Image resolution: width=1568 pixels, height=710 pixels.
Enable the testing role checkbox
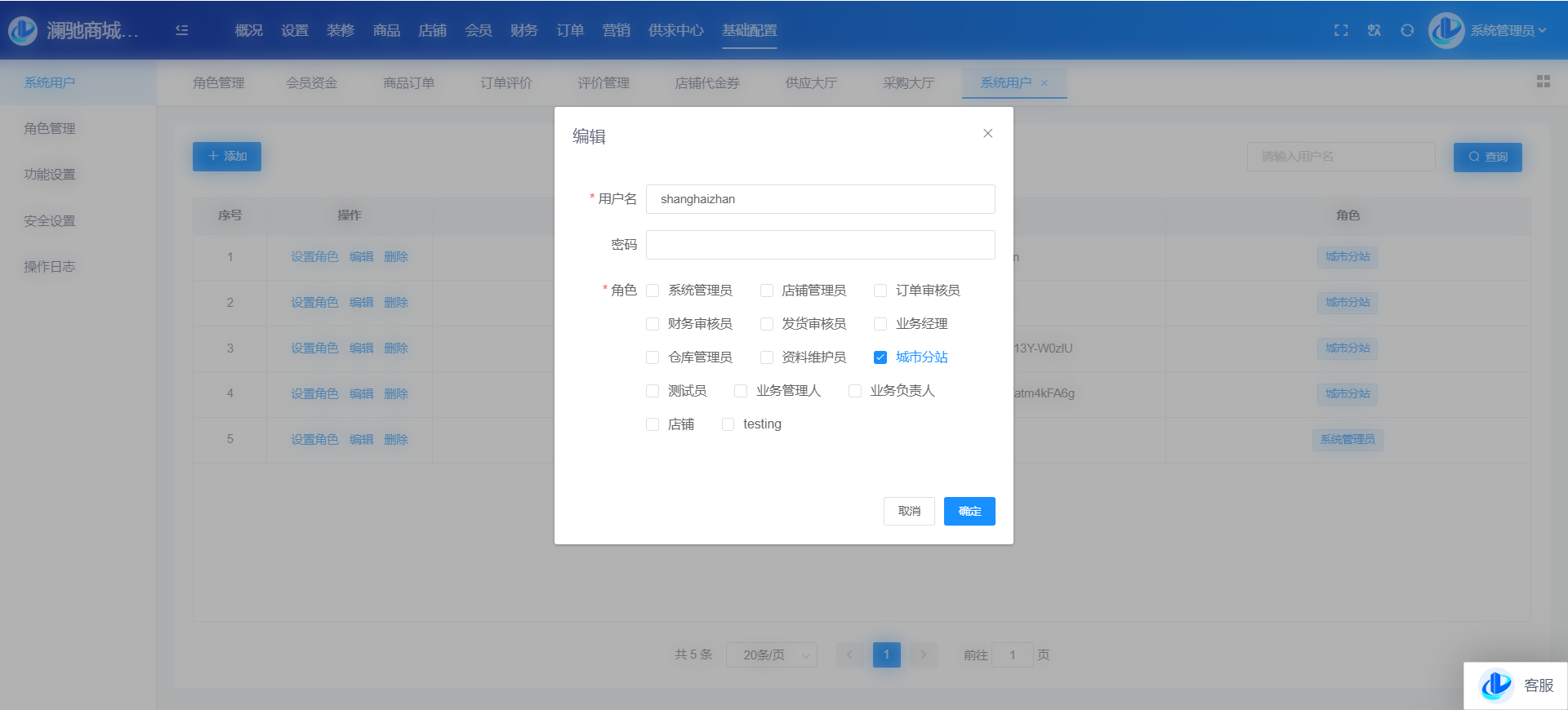728,424
